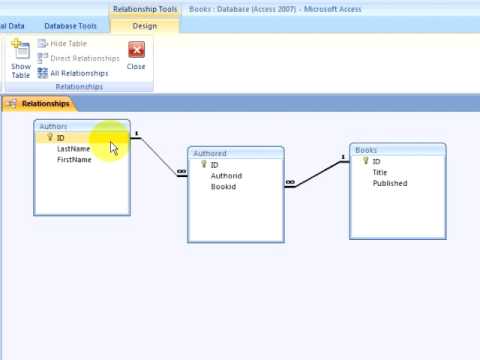Open the partially visible External Data tab
Image resolution: width=480 pixels, height=360 pixels.
point(12,26)
